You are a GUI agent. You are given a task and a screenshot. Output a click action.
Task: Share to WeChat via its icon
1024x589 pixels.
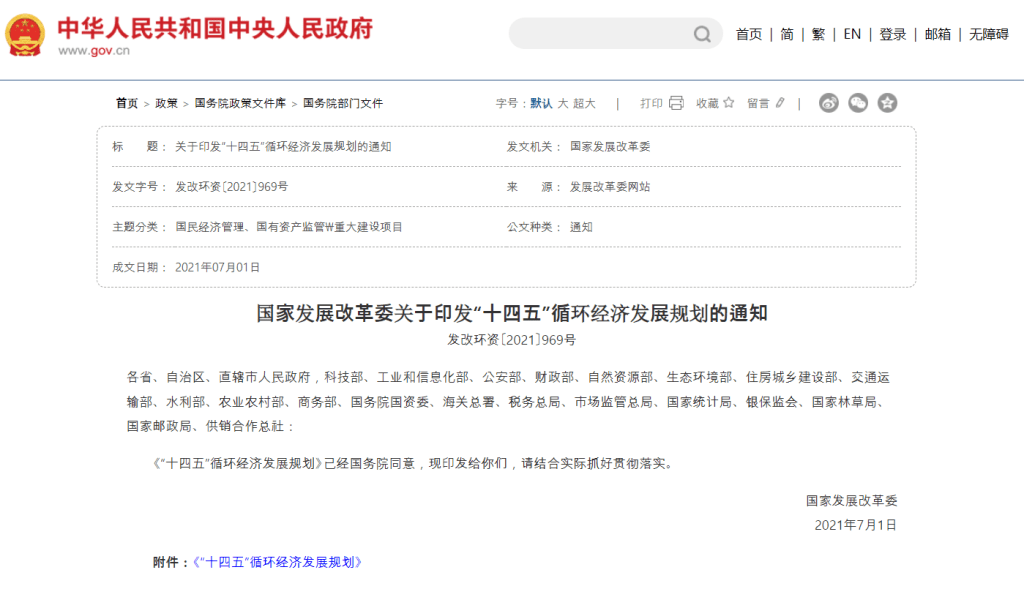pos(858,103)
